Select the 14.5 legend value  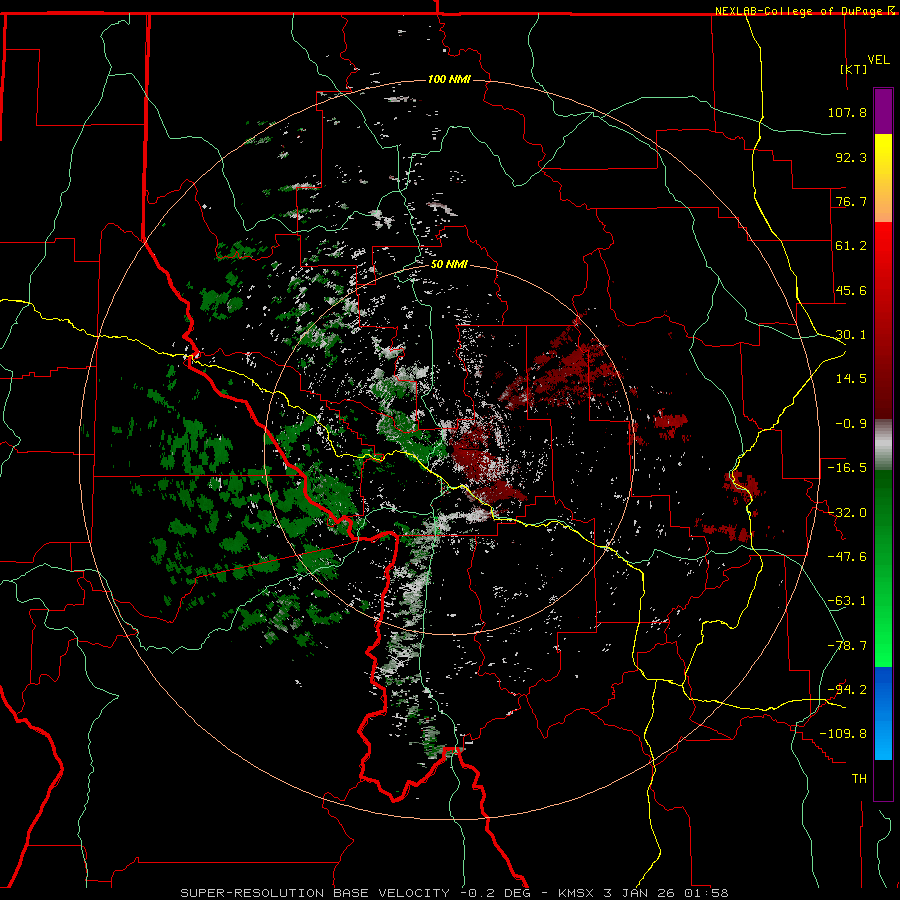point(851,379)
